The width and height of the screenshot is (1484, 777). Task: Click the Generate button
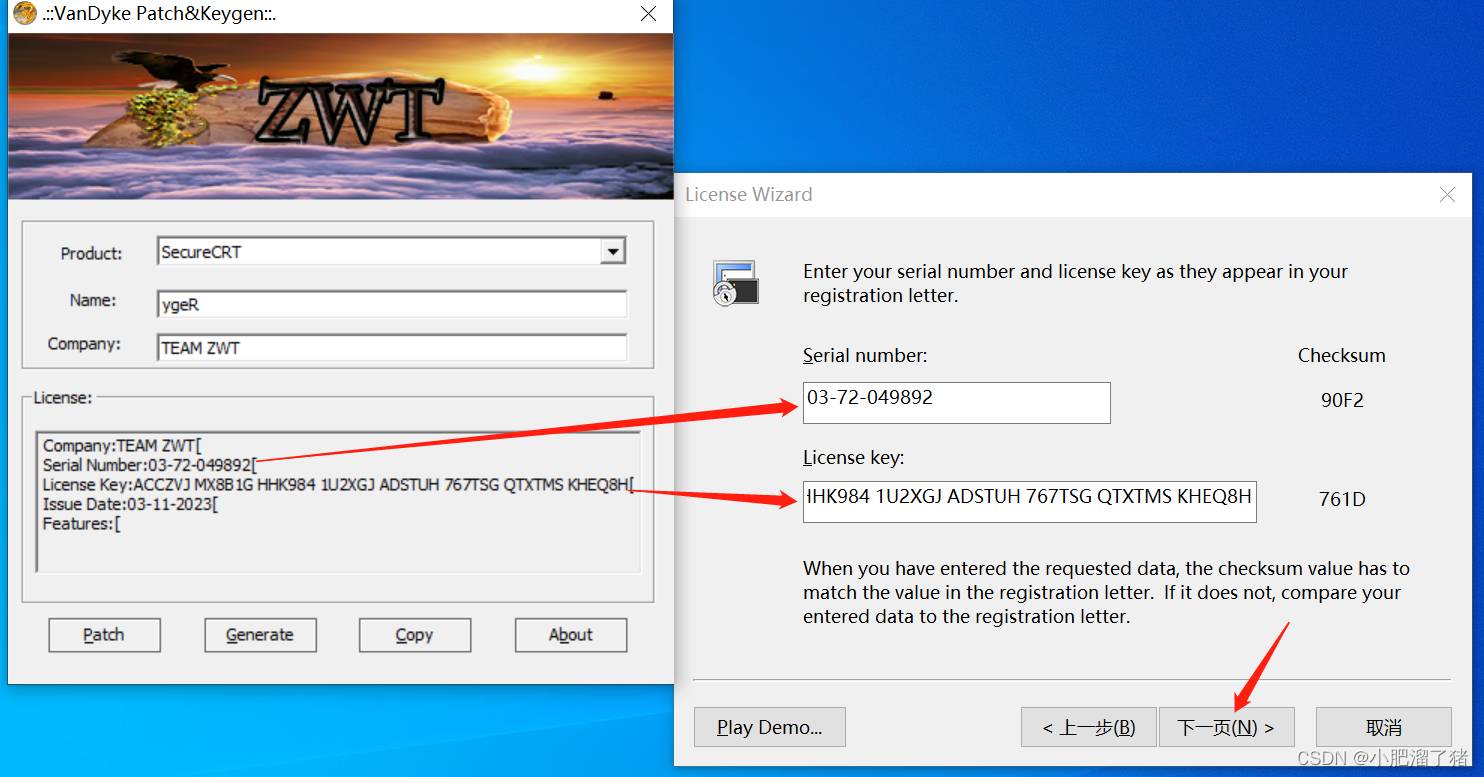pyautogui.click(x=260, y=635)
